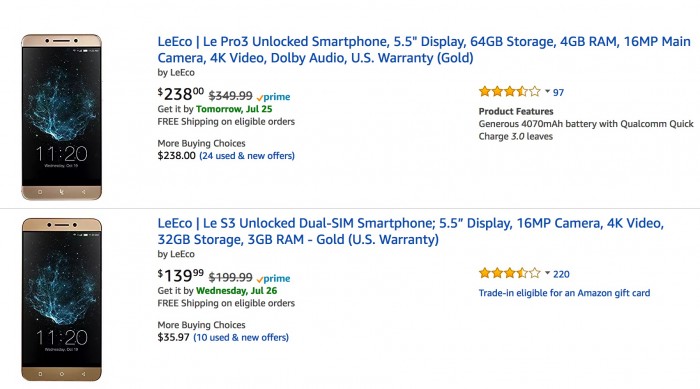Click the 24 used & new offers link
Viewport: 700px width, 389px height.
pos(247,156)
